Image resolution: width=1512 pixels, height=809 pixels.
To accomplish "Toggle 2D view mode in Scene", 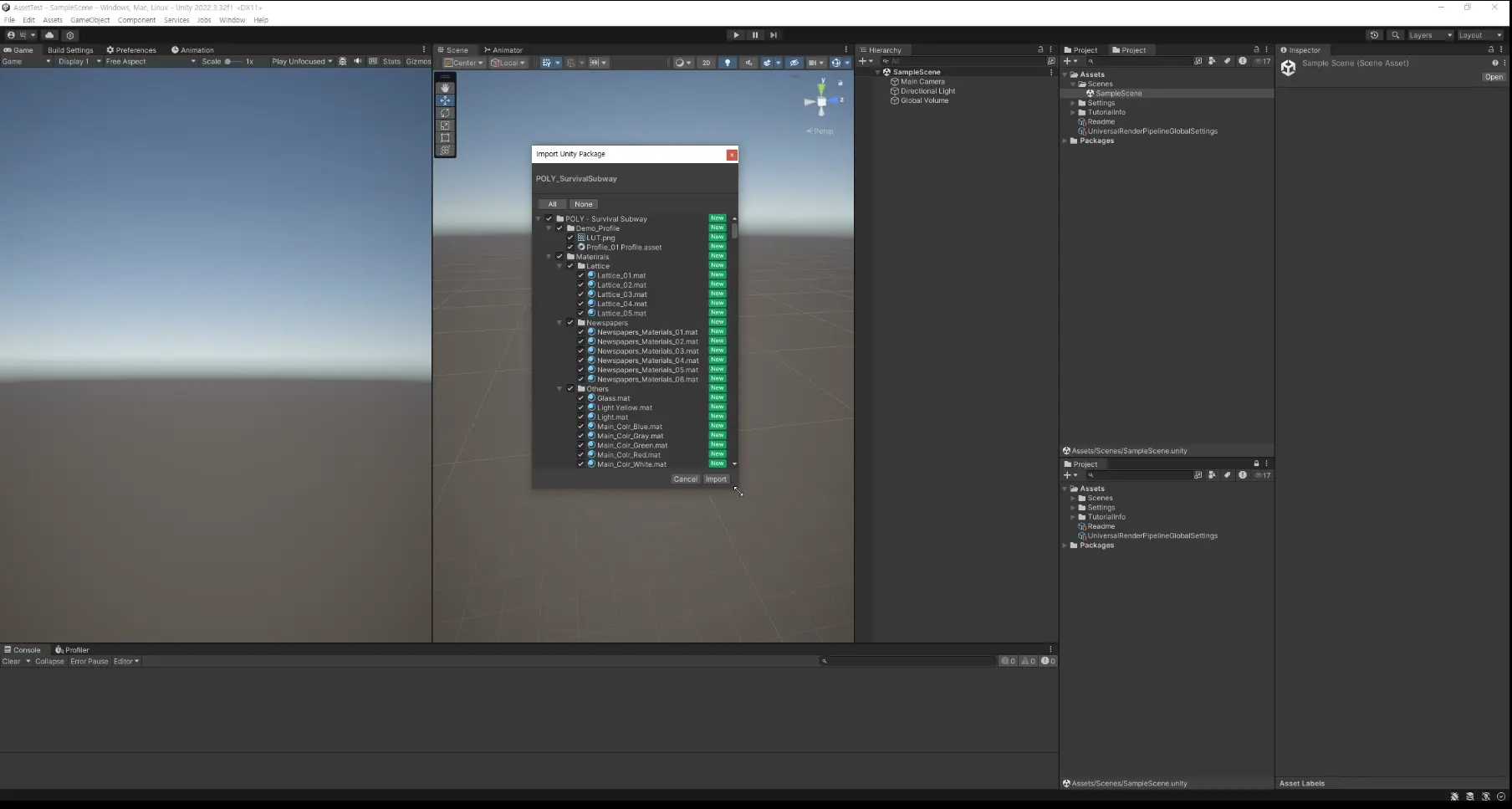I will pyautogui.click(x=706, y=63).
